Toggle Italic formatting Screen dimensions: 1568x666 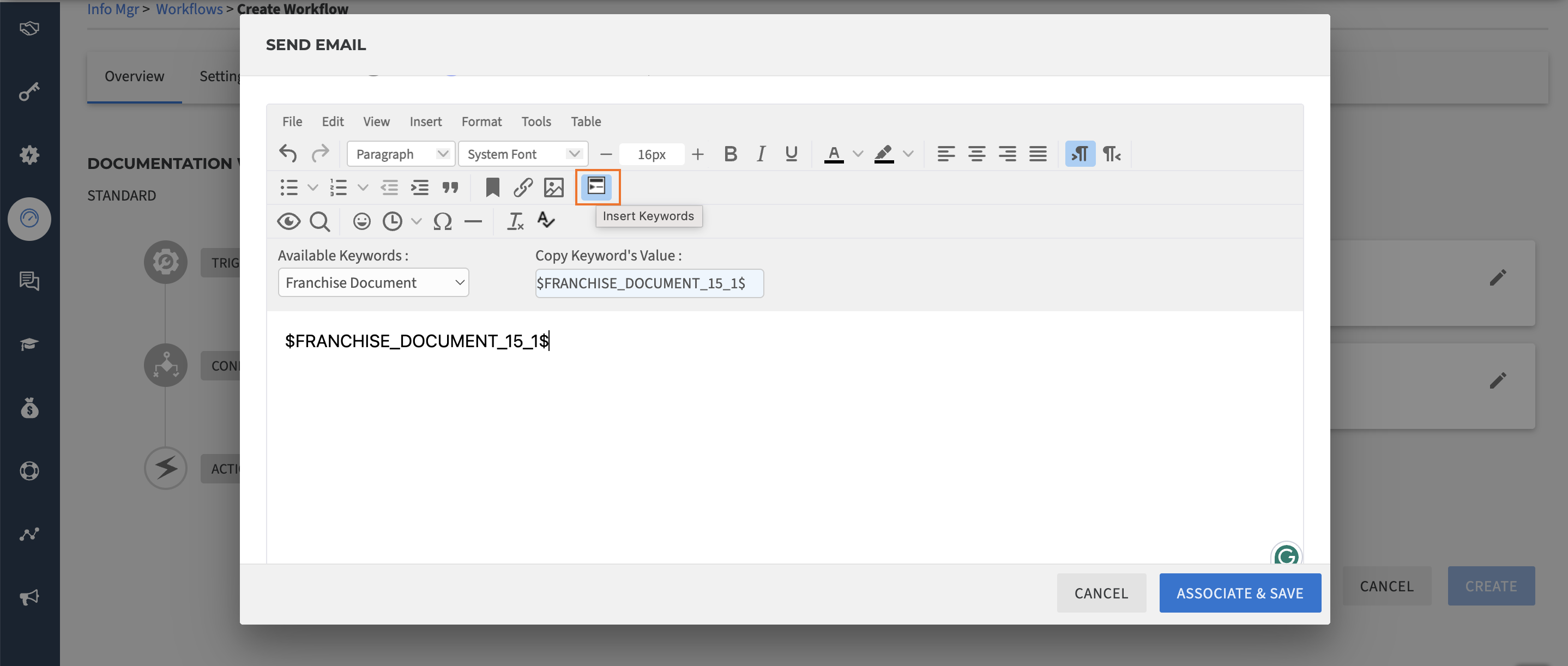click(761, 154)
